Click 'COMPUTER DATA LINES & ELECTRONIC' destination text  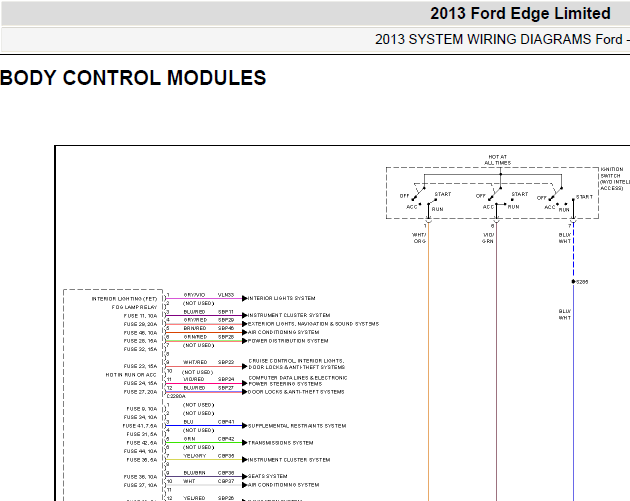[x=298, y=378]
